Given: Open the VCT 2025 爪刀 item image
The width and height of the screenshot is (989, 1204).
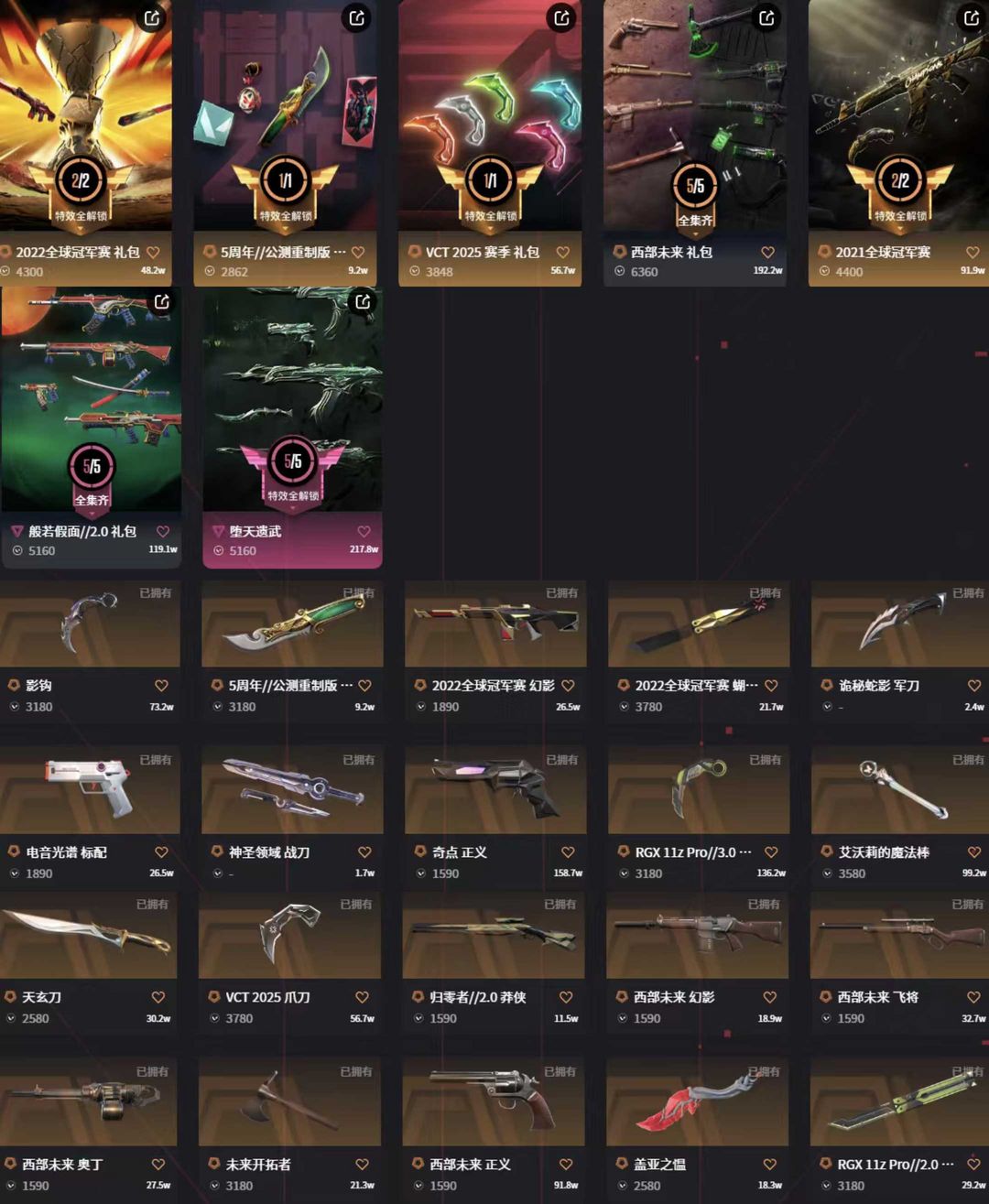Looking at the screenshot, I should click(289, 937).
